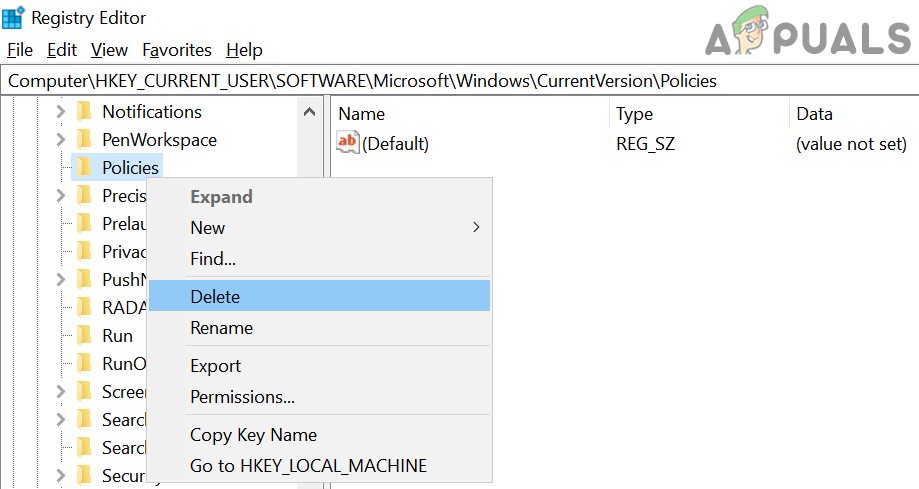Click the Type column header
The width and height of the screenshot is (919, 489).
(x=634, y=114)
